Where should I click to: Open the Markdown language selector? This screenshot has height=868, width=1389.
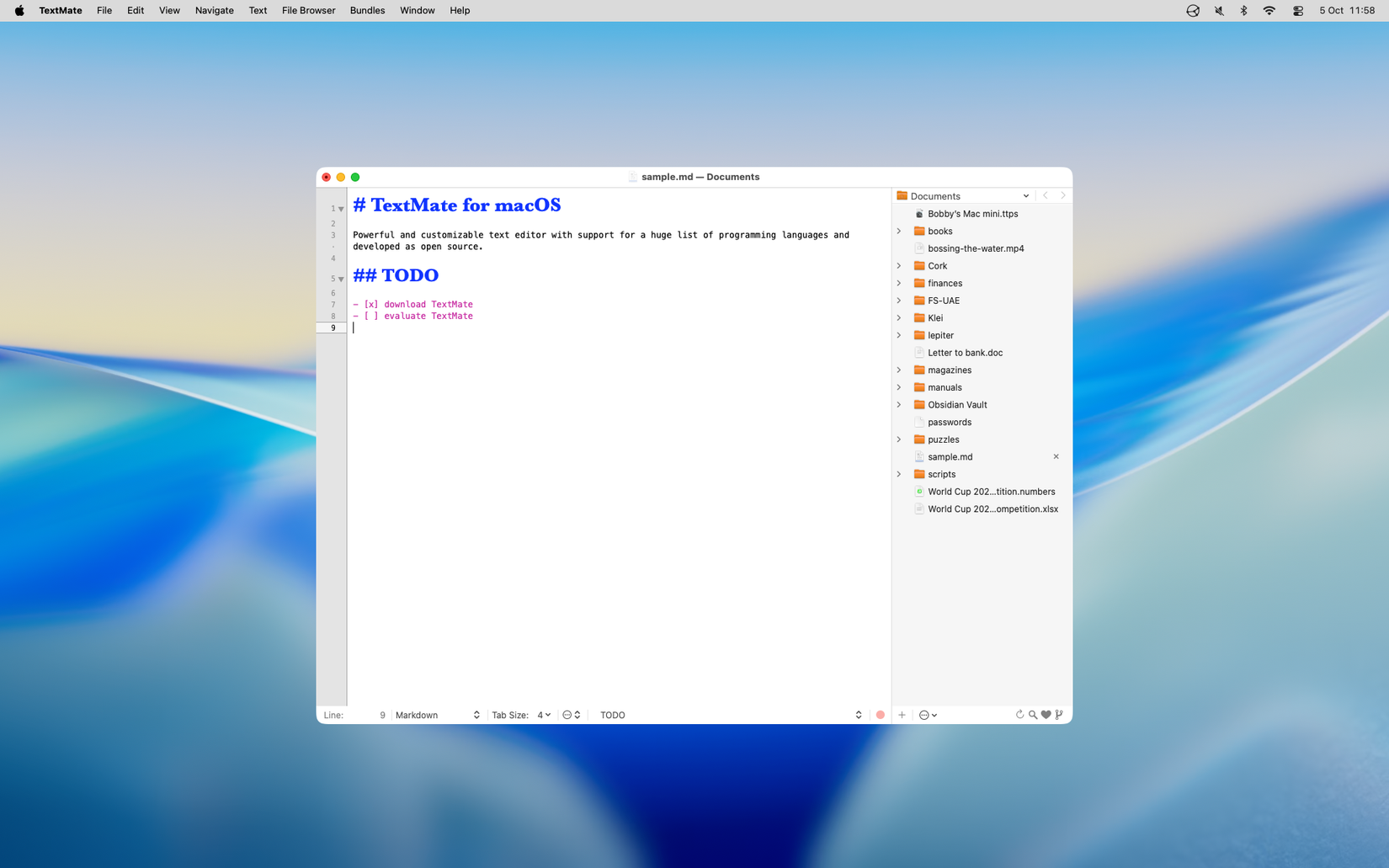(437, 715)
